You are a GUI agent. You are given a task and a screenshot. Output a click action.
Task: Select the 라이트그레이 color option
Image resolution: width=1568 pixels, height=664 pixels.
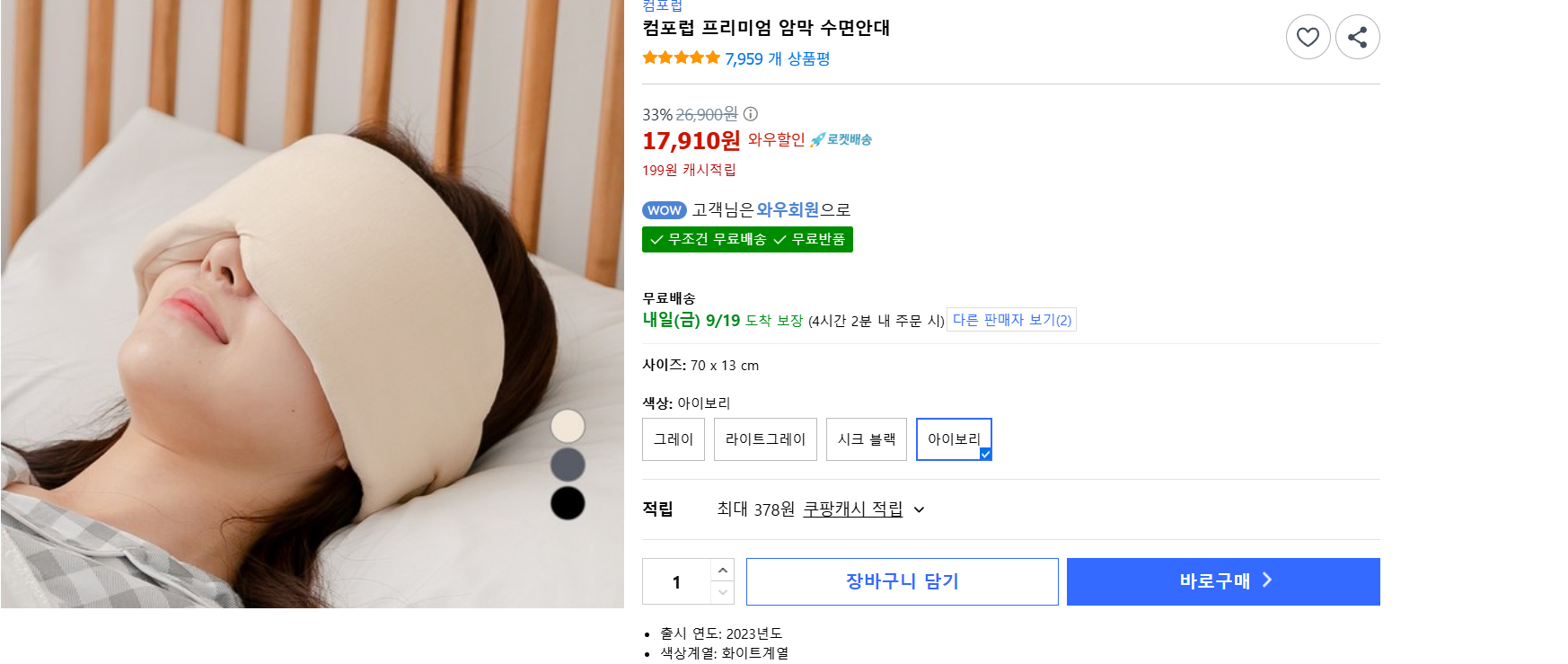[x=765, y=439]
